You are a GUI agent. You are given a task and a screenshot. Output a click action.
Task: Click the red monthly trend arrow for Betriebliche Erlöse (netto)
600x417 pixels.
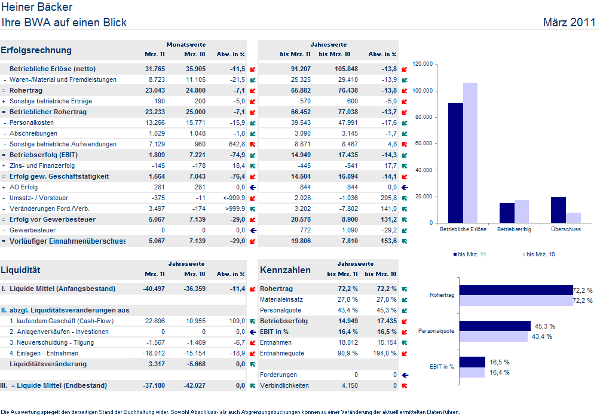[253, 69]
